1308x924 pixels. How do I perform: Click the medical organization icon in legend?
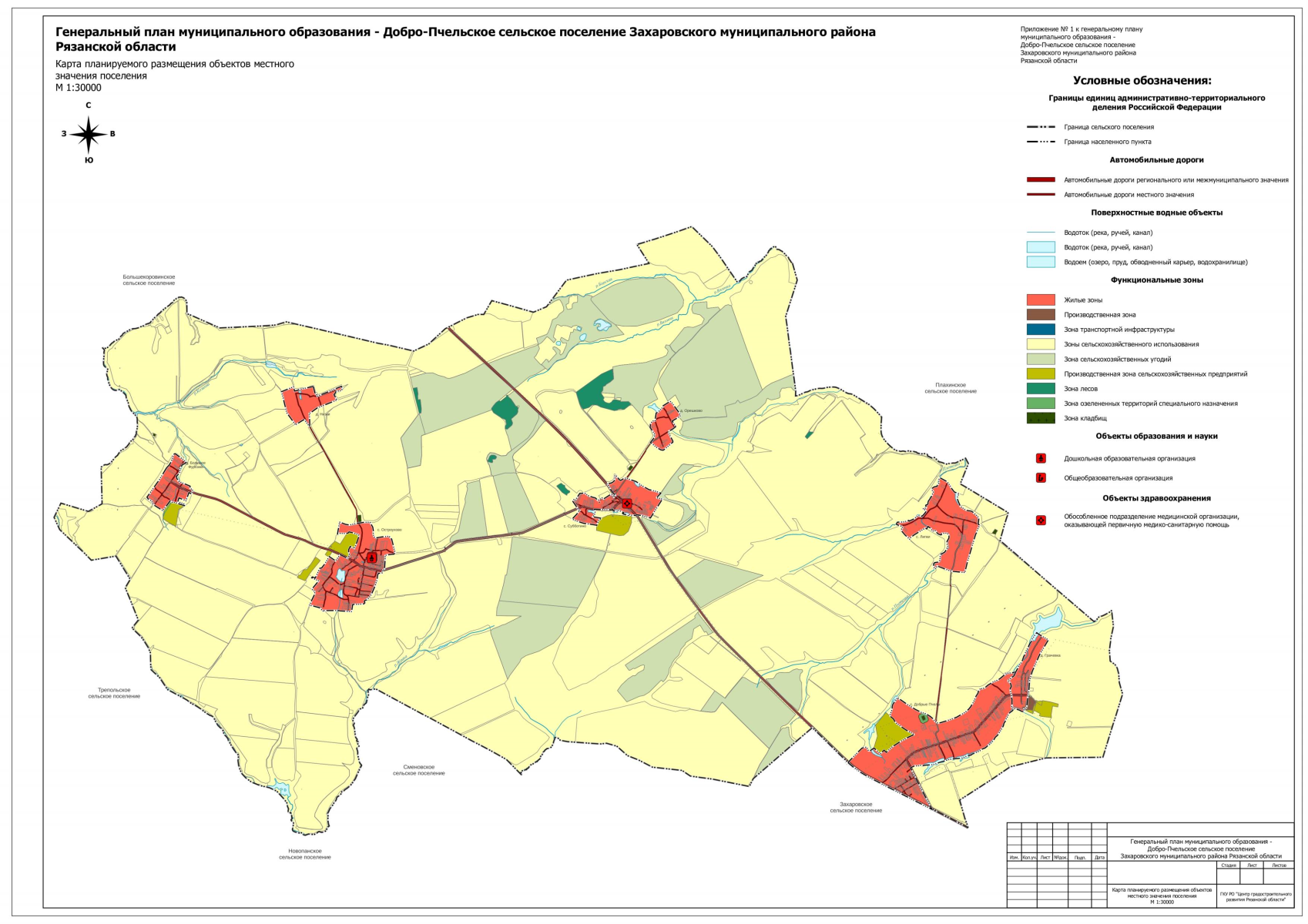pyautogui.click(x=1041, y=521)
